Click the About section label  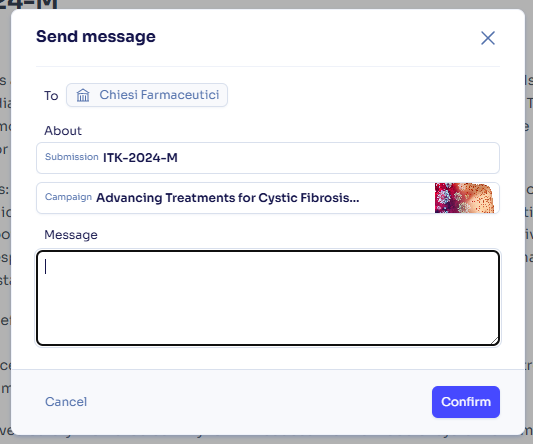(63, 131)
